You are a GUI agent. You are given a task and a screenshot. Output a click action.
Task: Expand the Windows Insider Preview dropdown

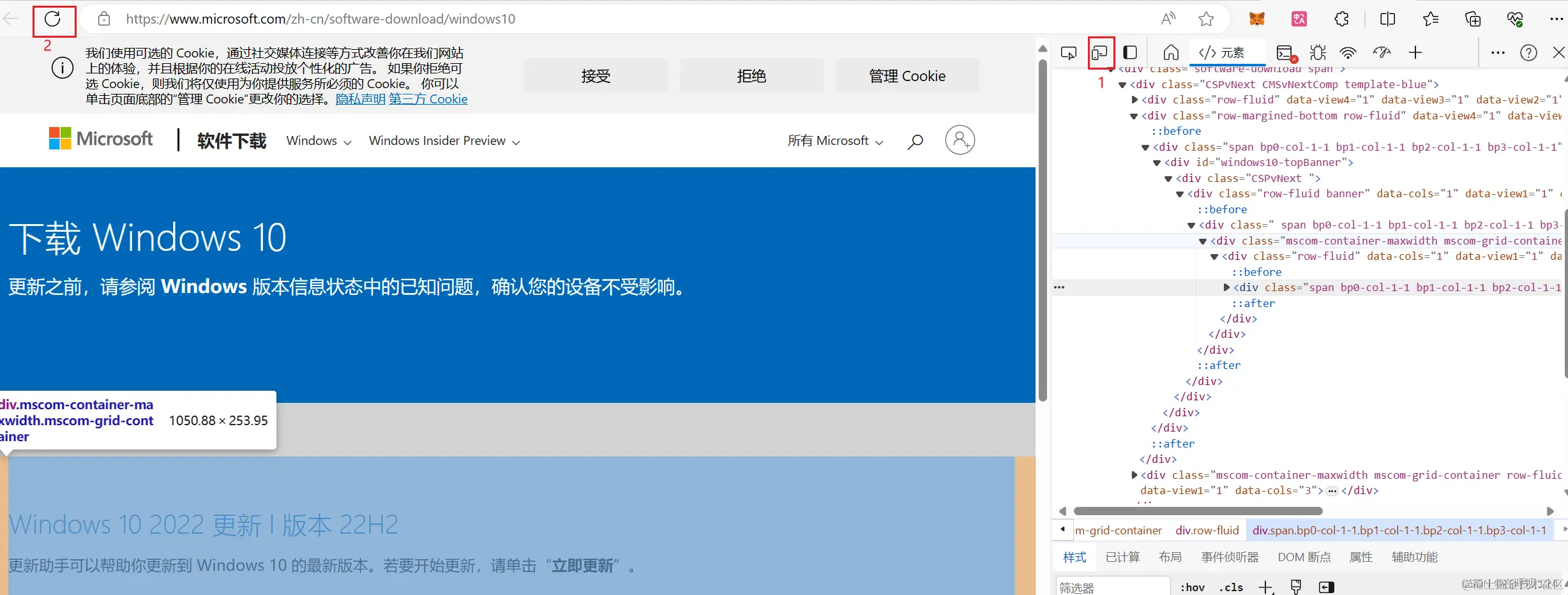tap(444, 140)
